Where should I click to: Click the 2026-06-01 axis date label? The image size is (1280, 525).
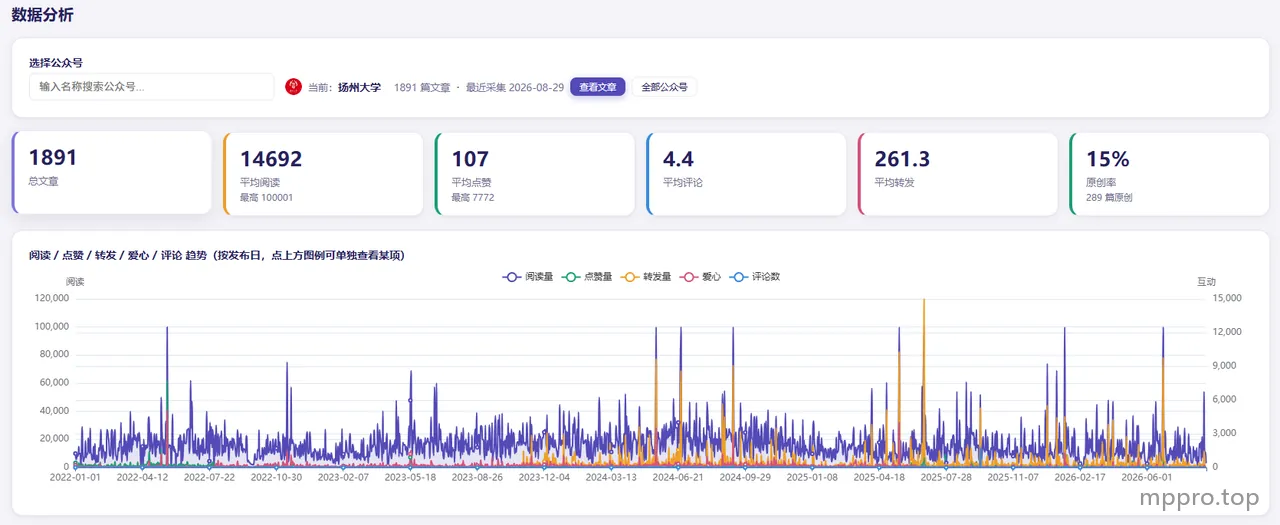[1147, 478]
